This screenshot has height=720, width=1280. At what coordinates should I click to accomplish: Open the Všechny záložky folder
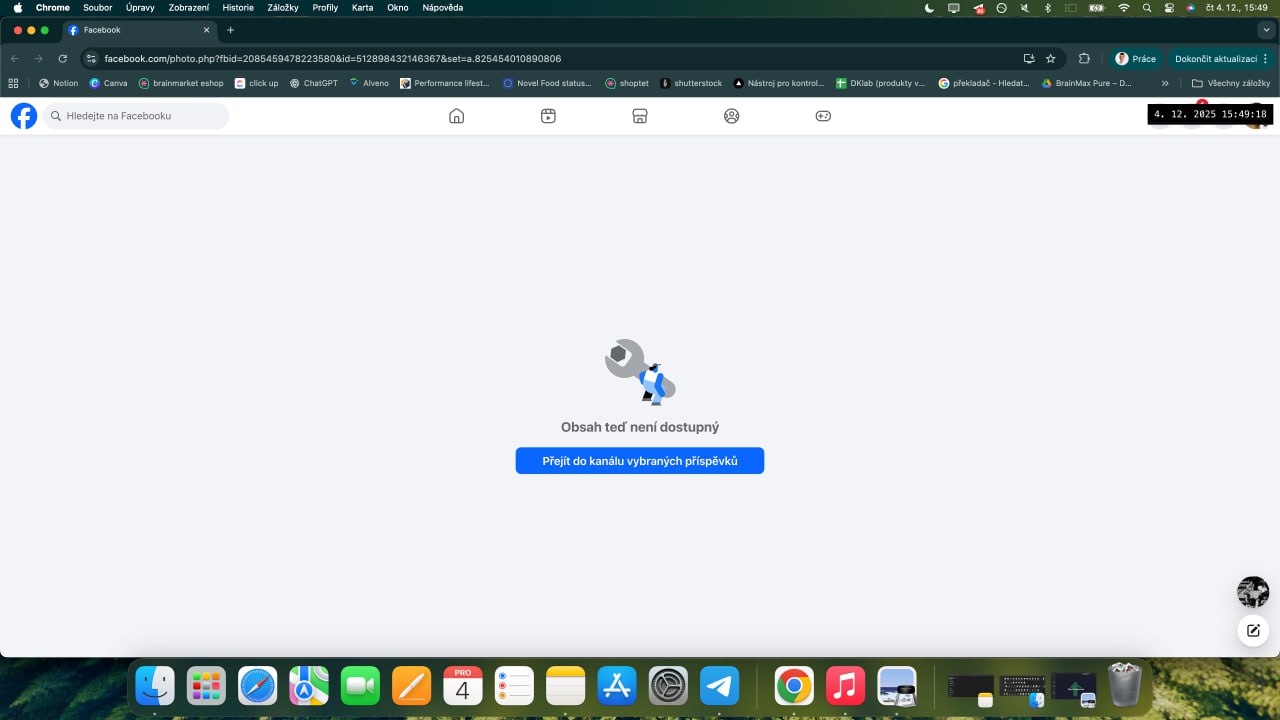[1231, 83]
